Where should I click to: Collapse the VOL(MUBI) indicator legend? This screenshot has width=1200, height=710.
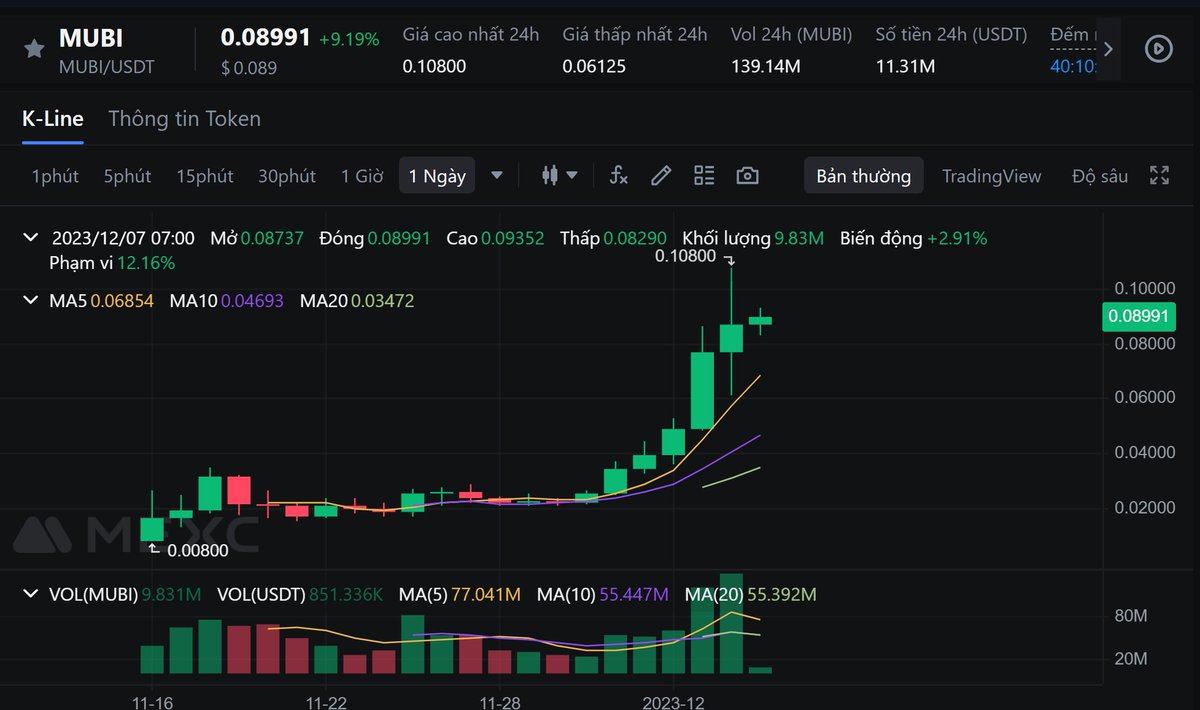coord(30,594)
